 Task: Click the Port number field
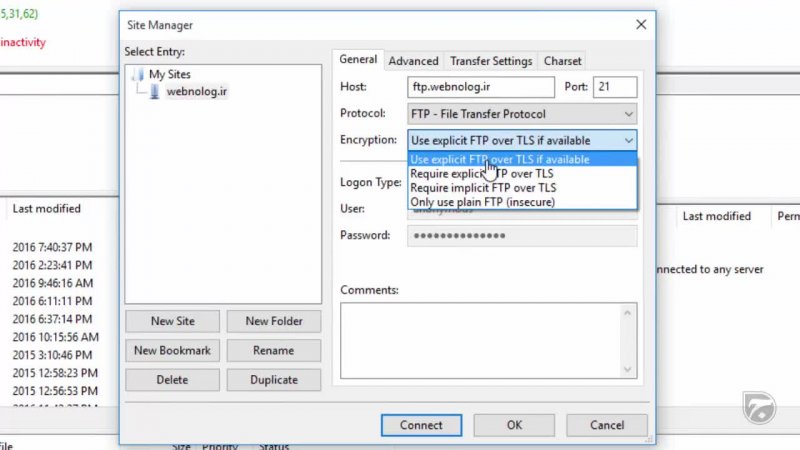click(614, 87)
